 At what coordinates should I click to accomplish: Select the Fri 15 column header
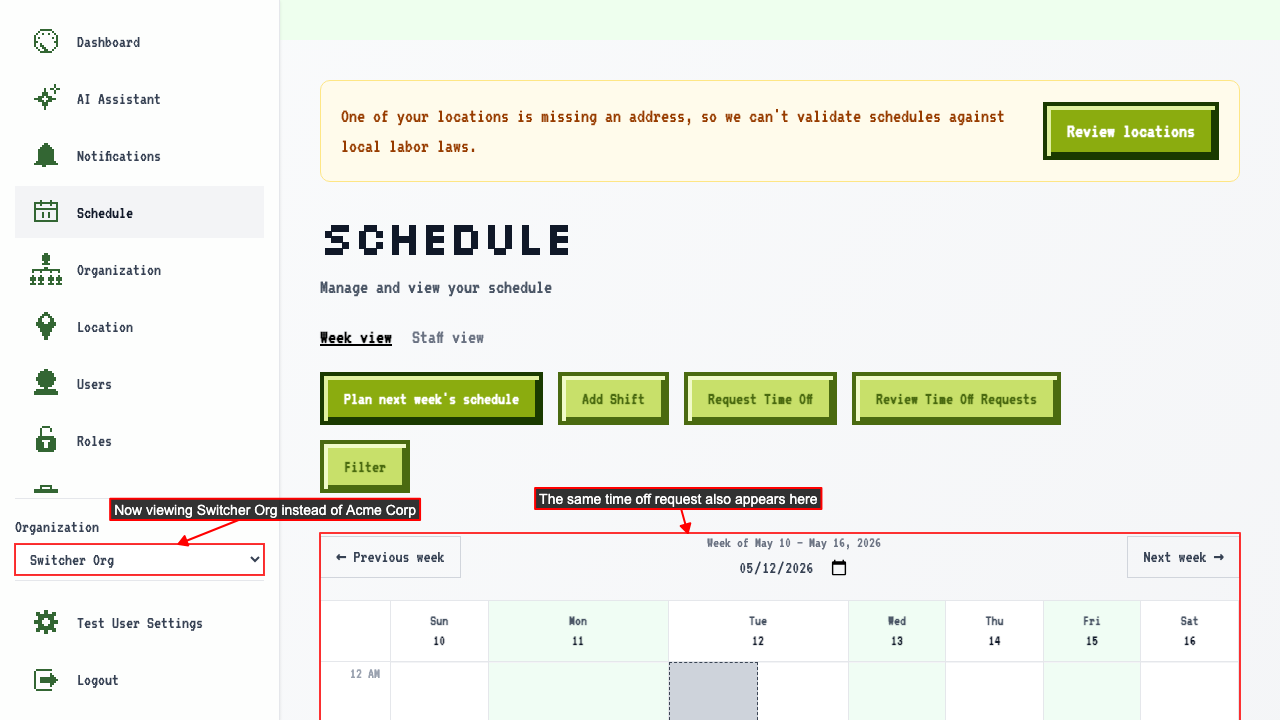coord(1092,631)
